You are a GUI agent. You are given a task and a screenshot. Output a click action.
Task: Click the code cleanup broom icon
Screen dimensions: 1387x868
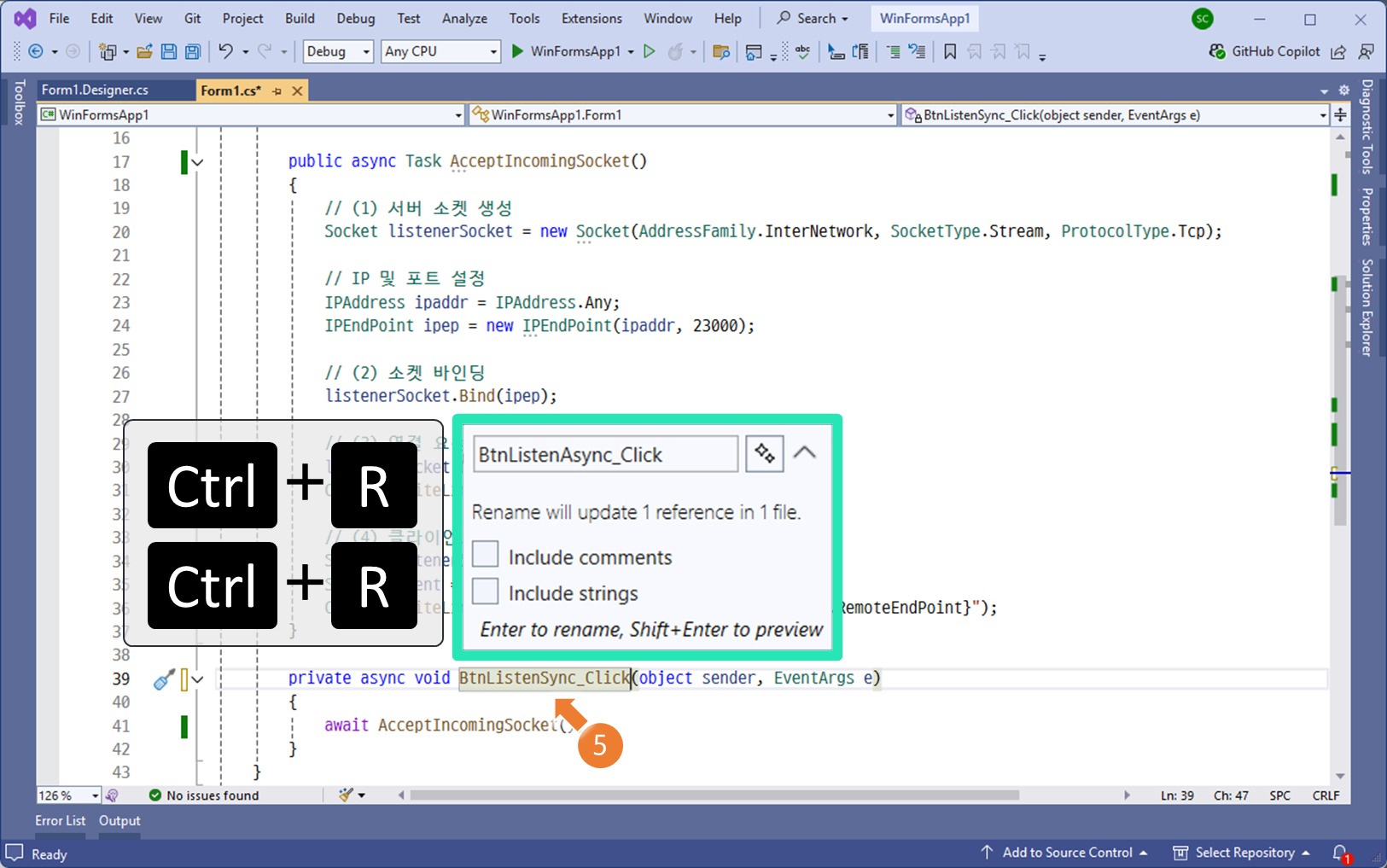346,795
